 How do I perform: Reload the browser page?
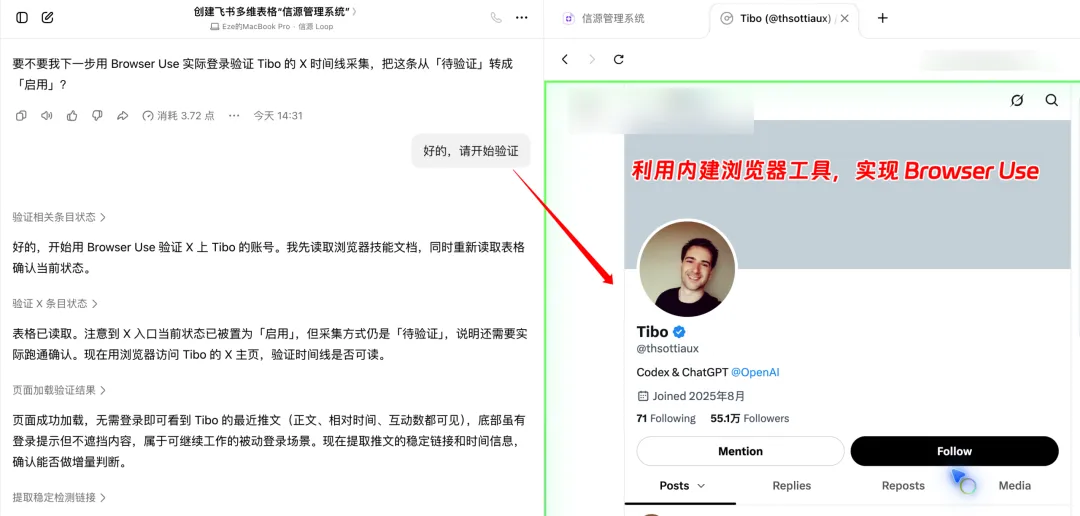pos(619,59)
